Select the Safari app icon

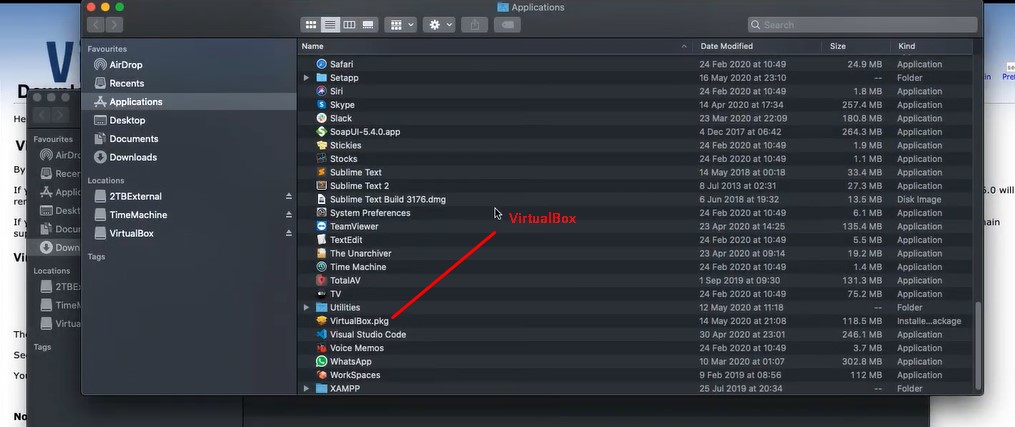(x=321, y=64)
